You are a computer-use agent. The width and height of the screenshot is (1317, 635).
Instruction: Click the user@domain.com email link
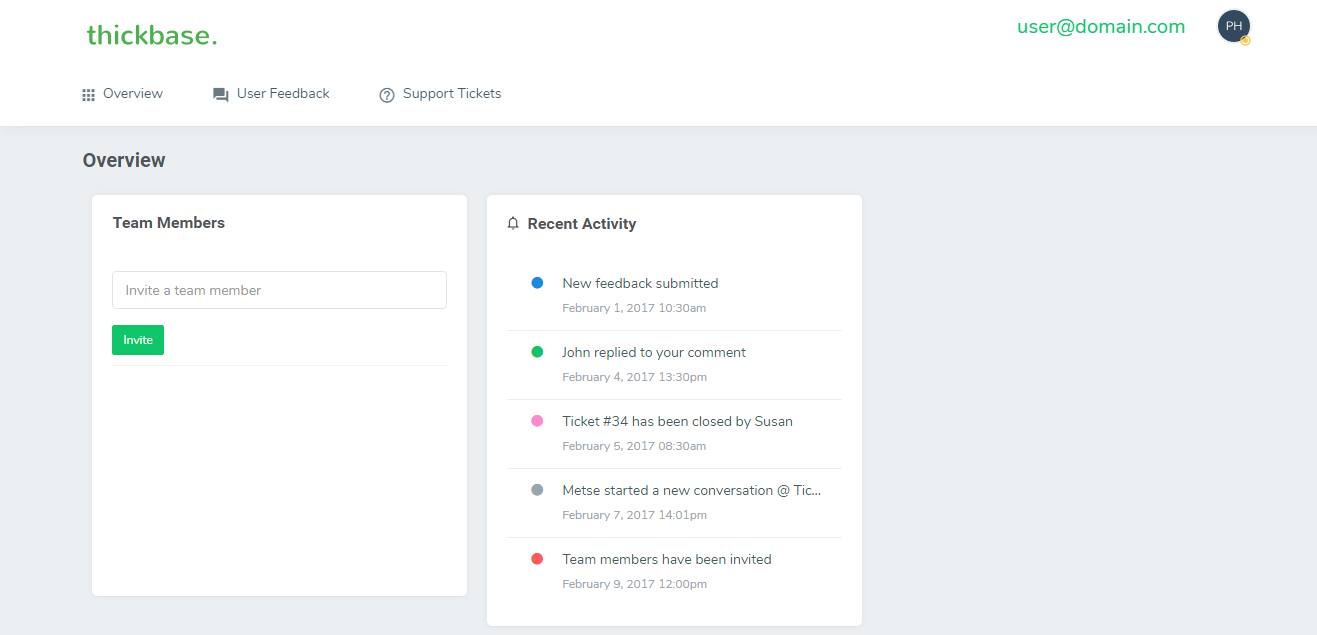1101,27
